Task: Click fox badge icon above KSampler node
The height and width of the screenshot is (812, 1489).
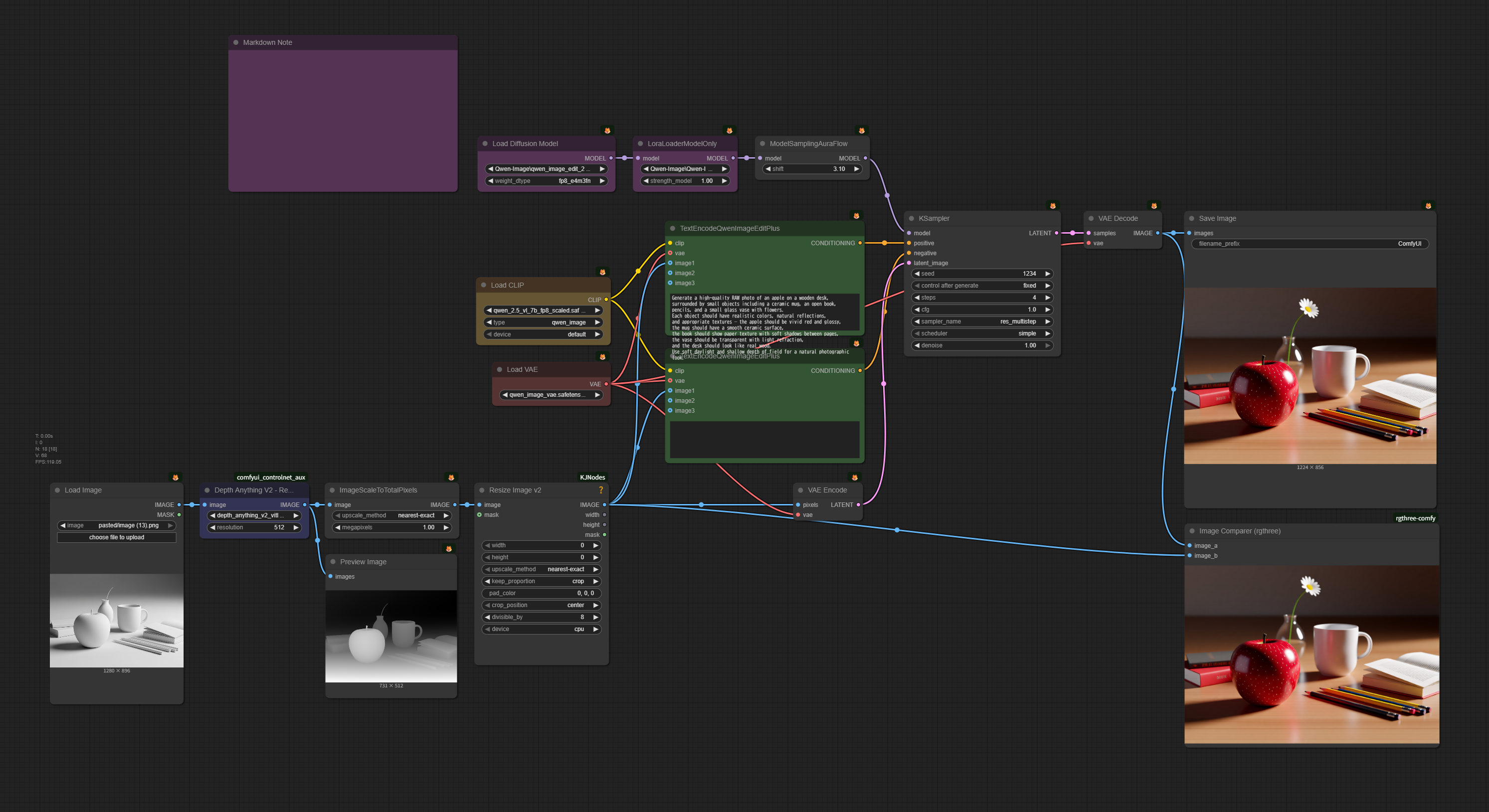Action: (x=1053, y=206)
